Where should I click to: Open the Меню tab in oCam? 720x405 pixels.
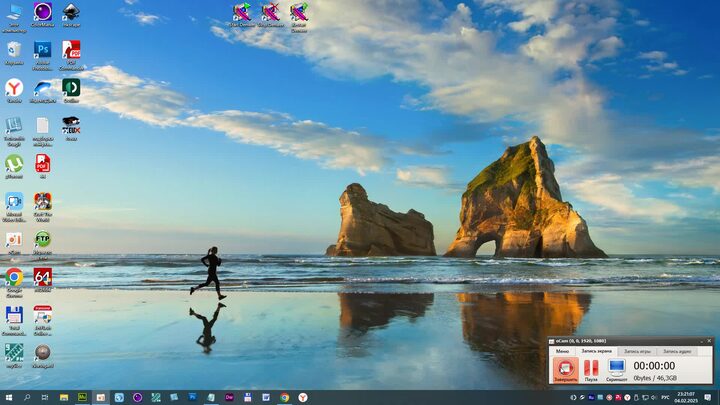(x=562, y=351)
